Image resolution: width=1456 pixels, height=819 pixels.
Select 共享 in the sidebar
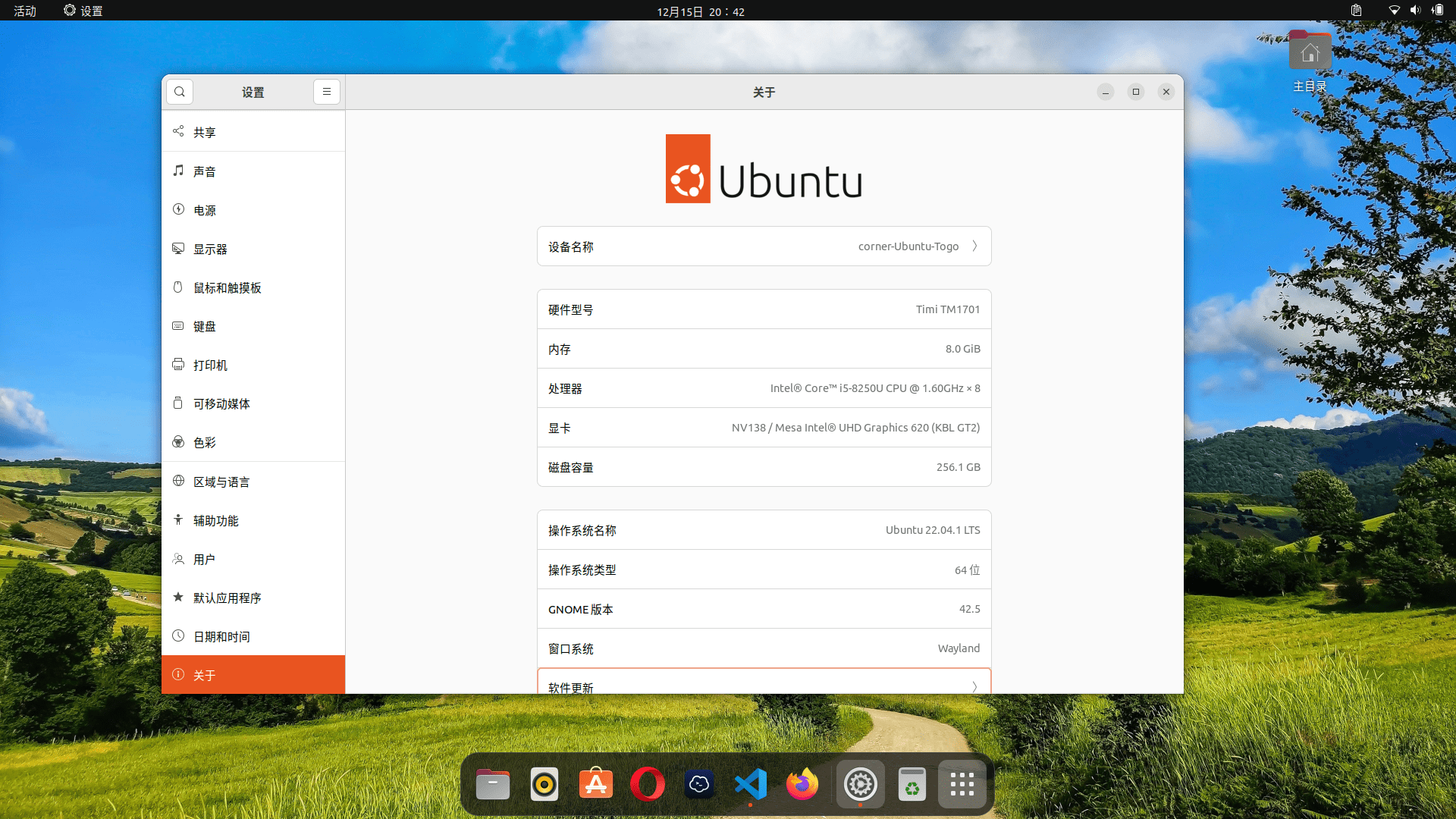253,132
